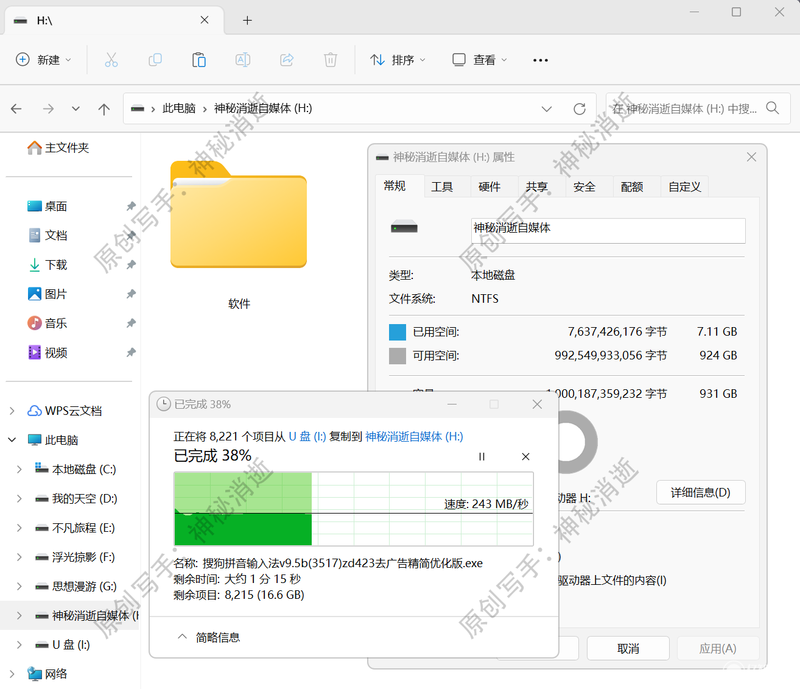Open 音乐 in the sidebar
Screen dimensions: 800x689
(x=47, y=323)
